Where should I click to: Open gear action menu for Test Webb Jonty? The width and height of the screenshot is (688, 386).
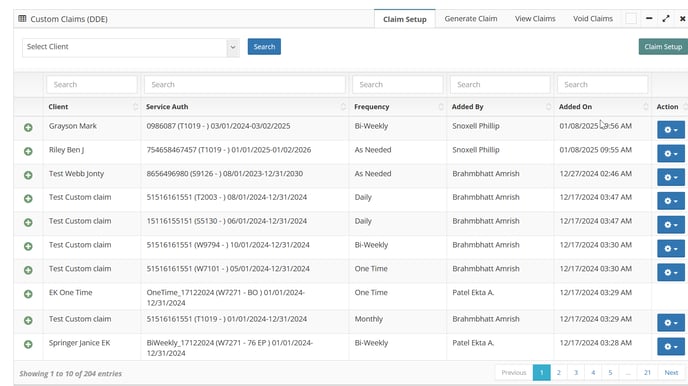coord(671,177)
